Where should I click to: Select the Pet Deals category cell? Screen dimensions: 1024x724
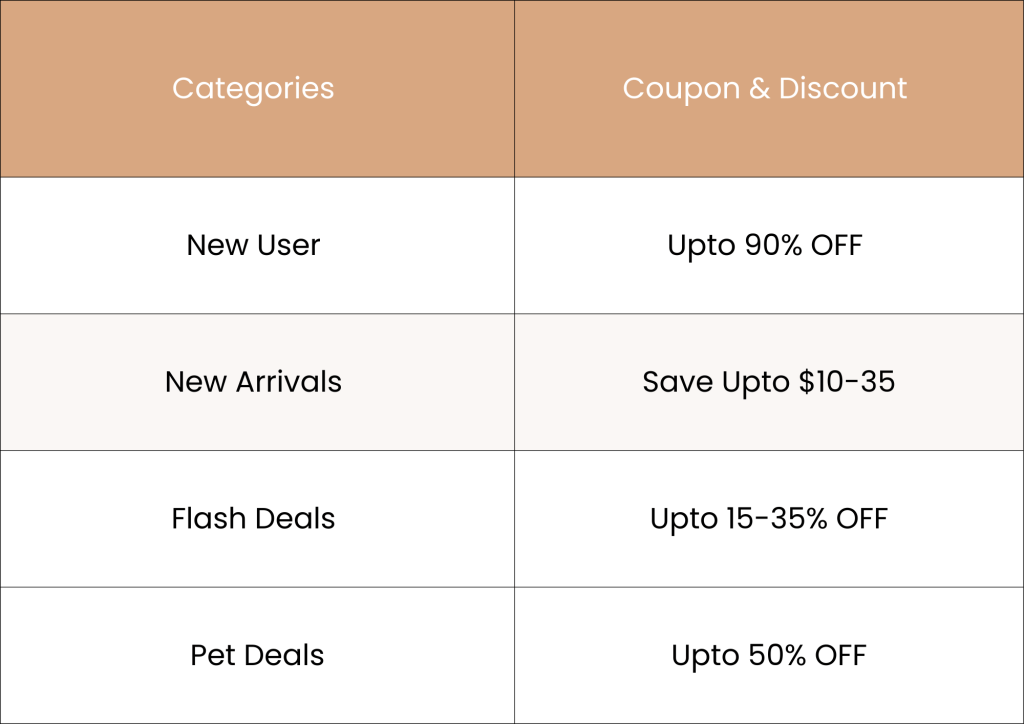(257, 655)
